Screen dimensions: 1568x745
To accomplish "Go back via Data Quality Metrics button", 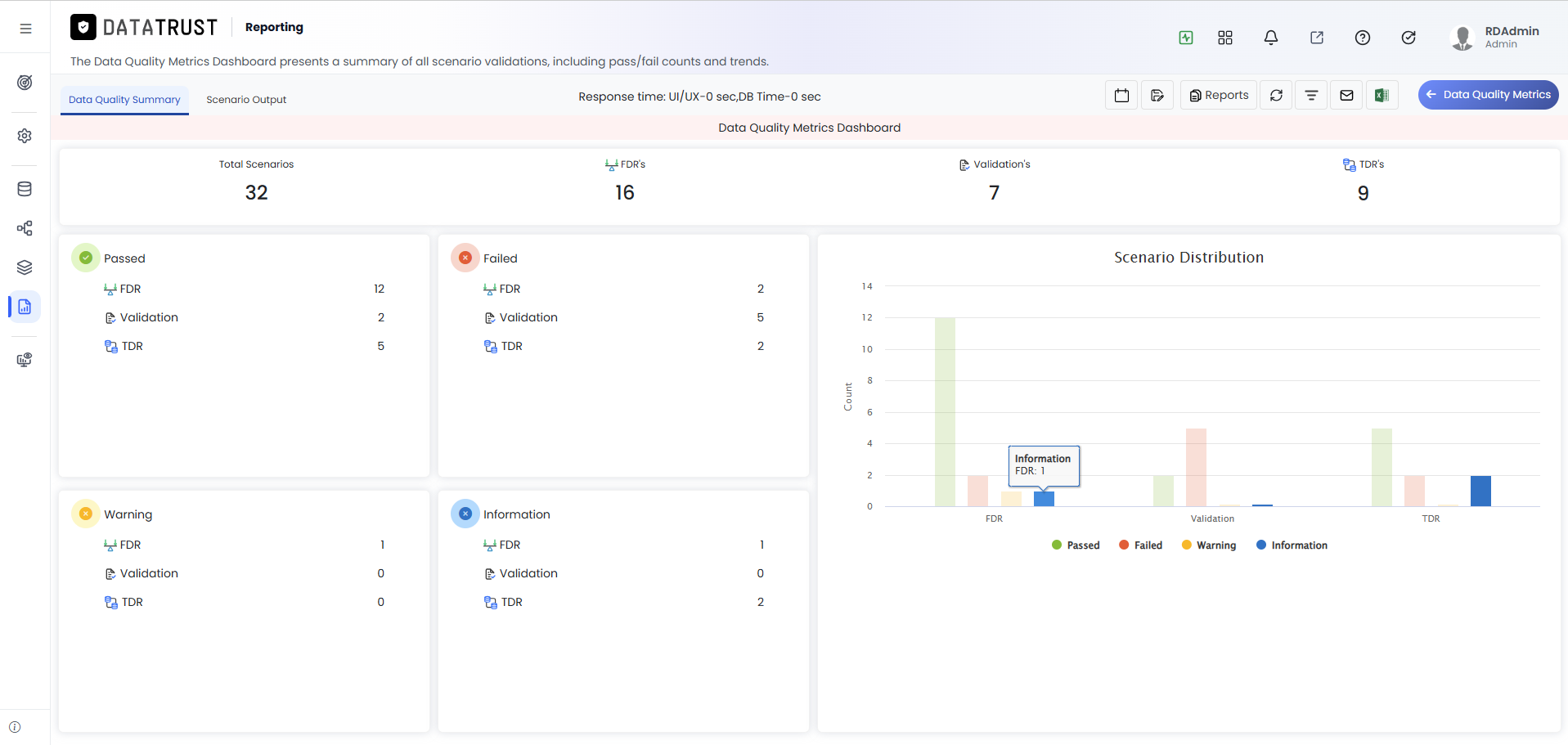I will tap(1489, 95).
